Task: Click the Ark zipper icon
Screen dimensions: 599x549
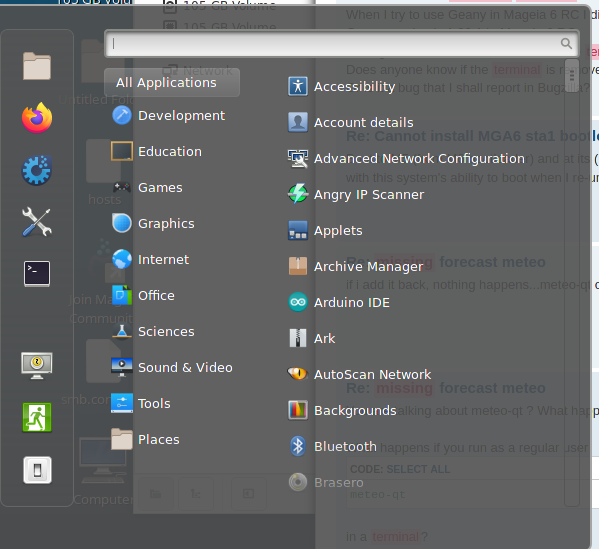Action: (x=298, y=338)
